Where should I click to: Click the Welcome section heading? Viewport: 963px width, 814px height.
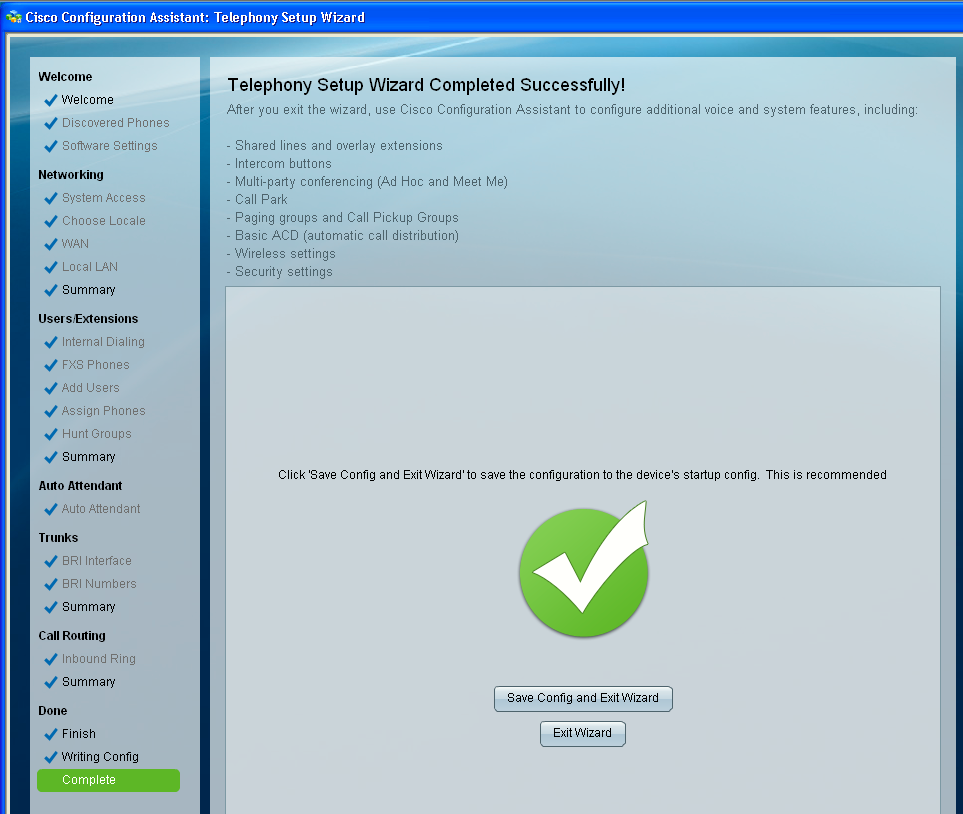click(65, 77)
